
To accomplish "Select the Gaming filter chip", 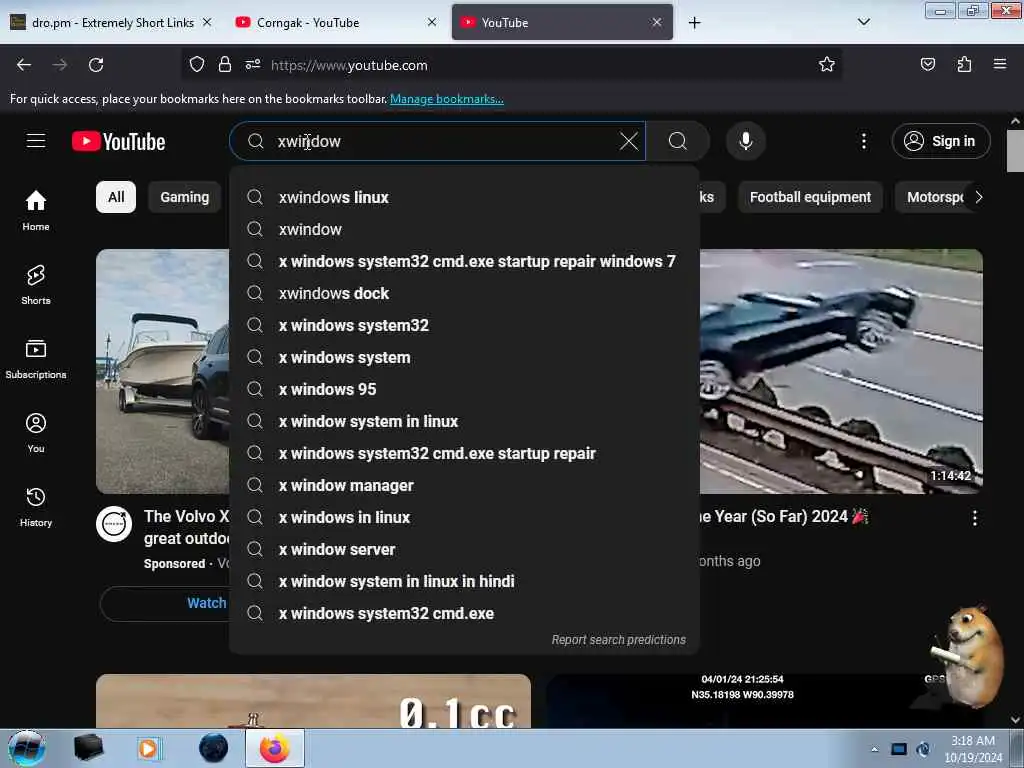I will [x=185, y=197].
